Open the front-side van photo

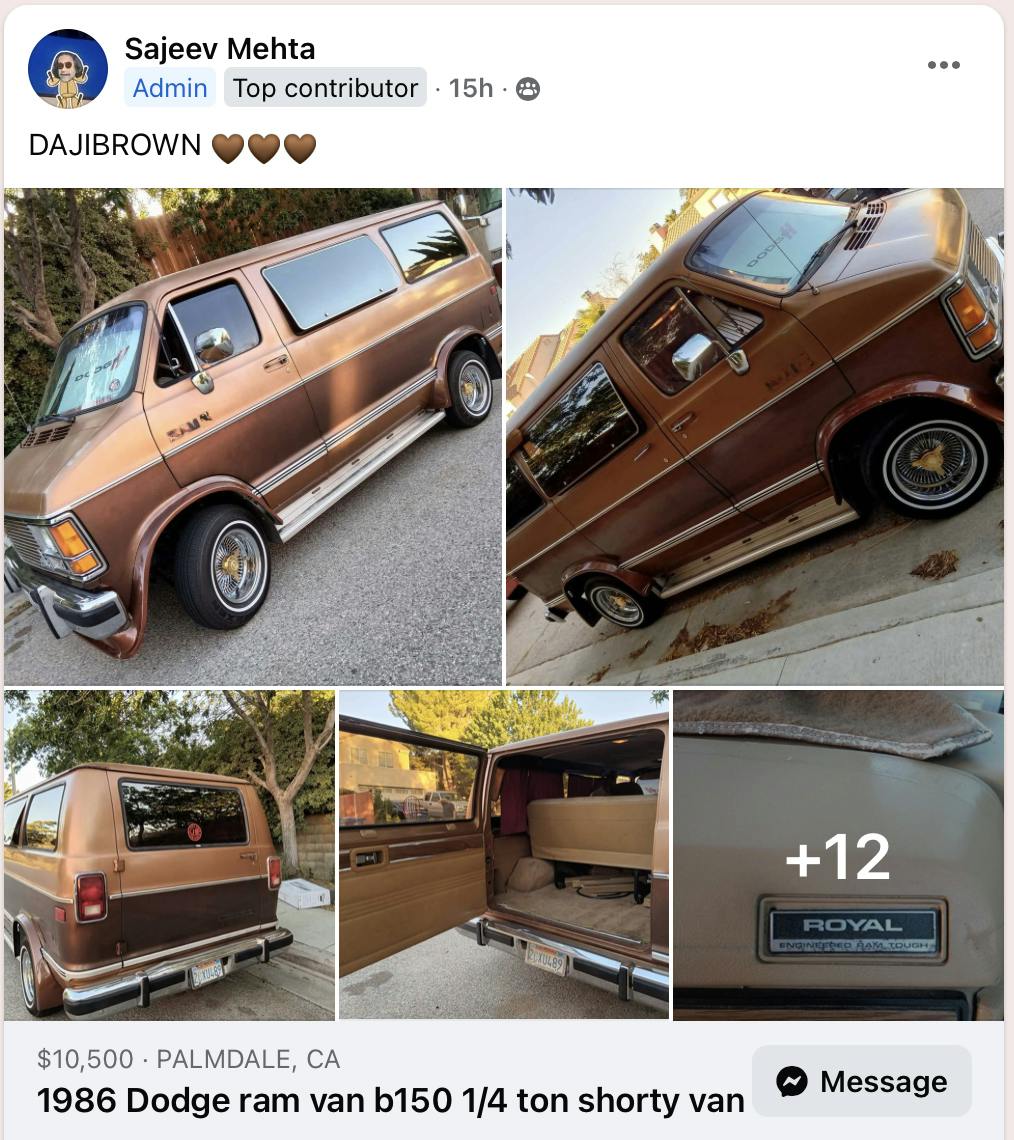(x=252, y=436)
